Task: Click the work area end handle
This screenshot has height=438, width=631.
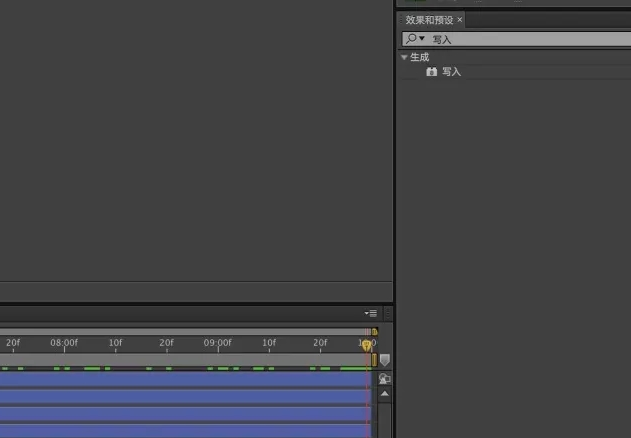Action: pyautogui.click(x=374, y=359)
